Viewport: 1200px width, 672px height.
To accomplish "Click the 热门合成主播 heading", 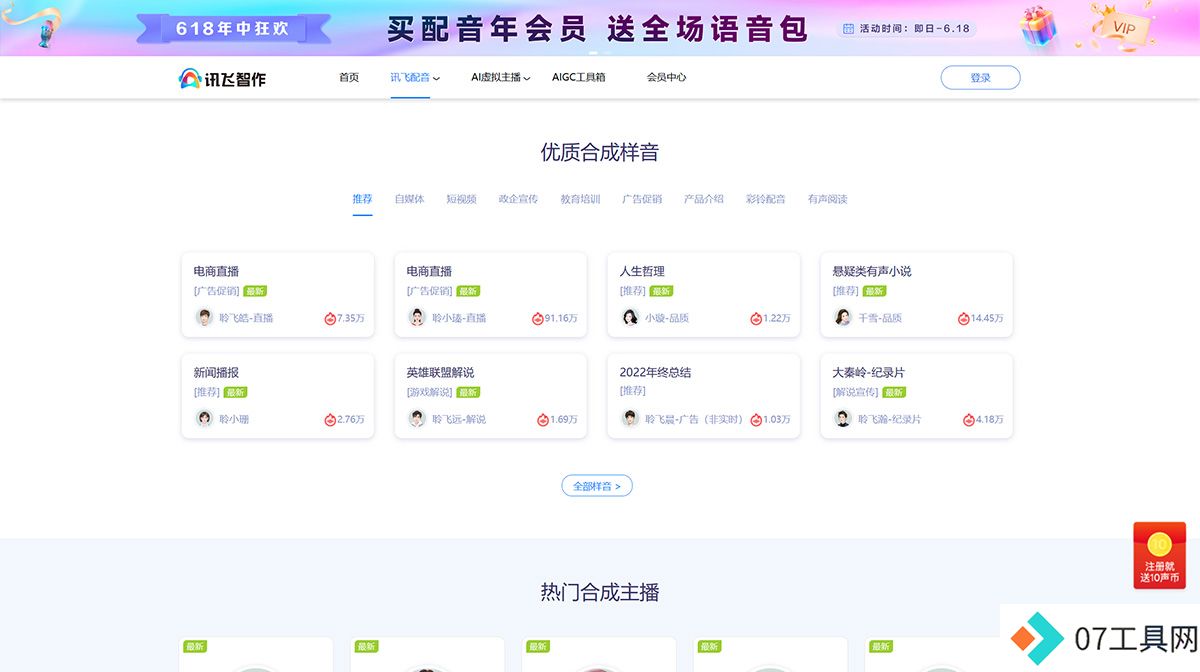I will point(600,592).
